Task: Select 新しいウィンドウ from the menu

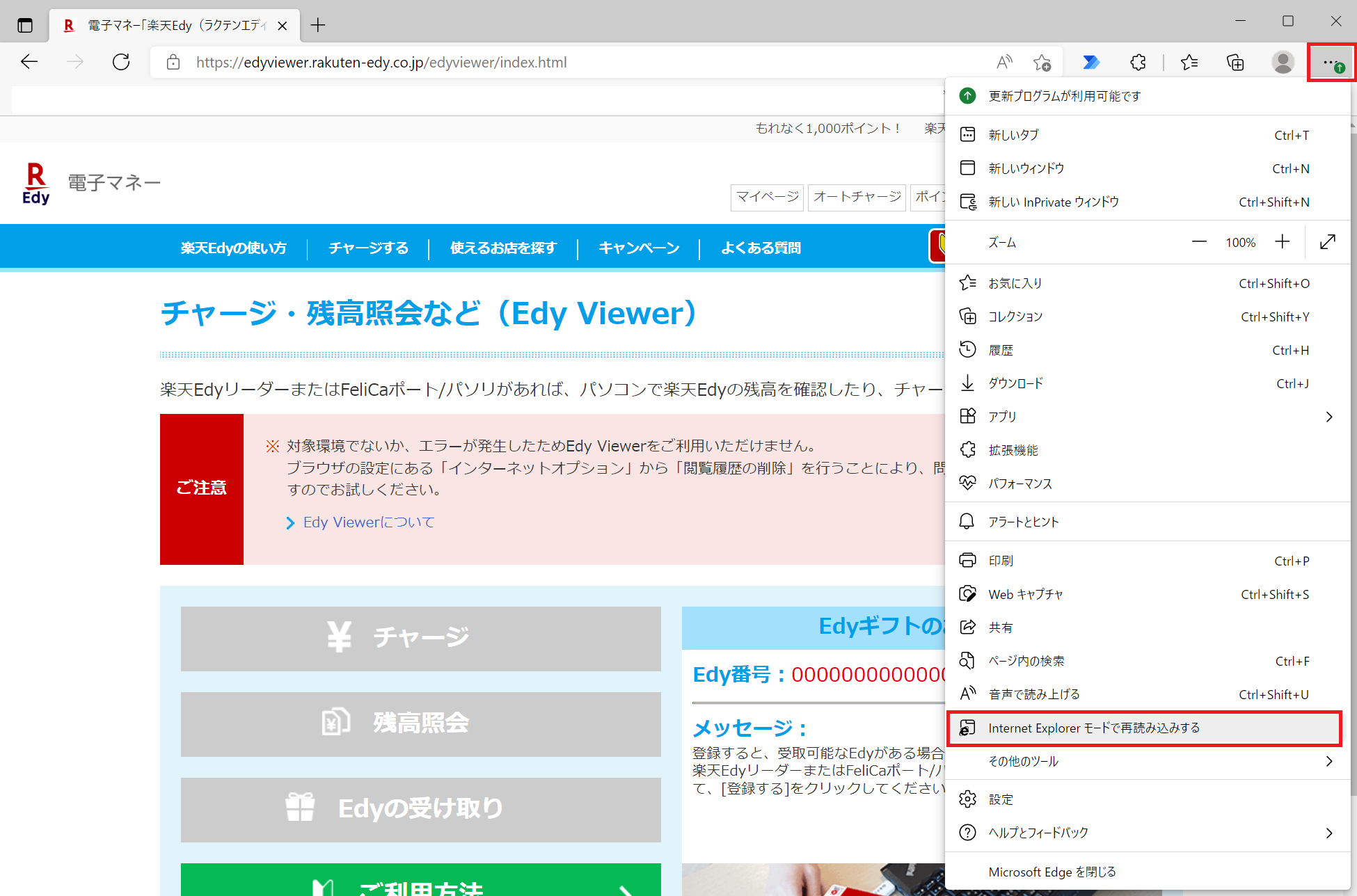Action: coord(1148,168)
